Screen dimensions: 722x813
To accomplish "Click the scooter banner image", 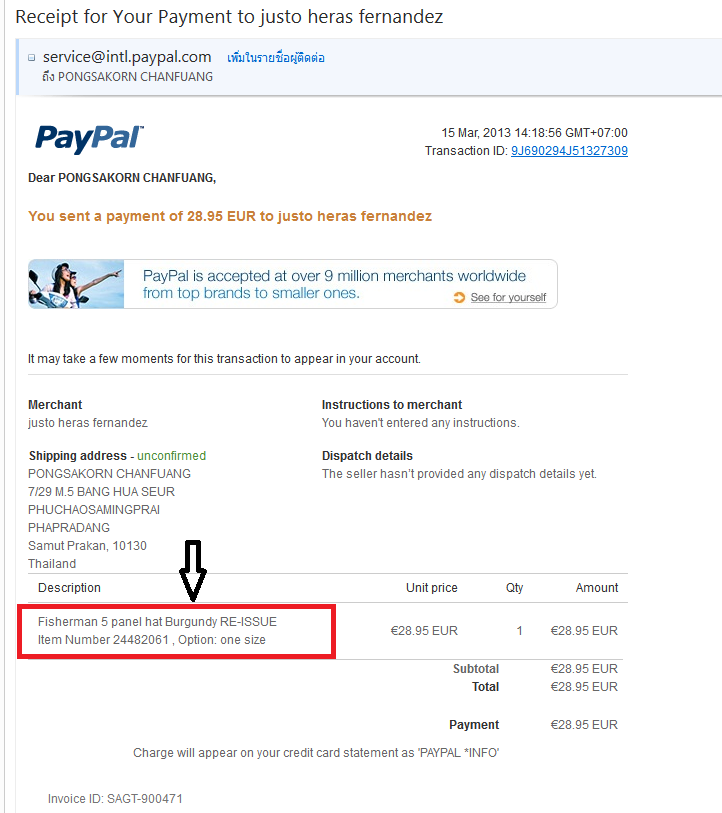I will coord(76,284).
